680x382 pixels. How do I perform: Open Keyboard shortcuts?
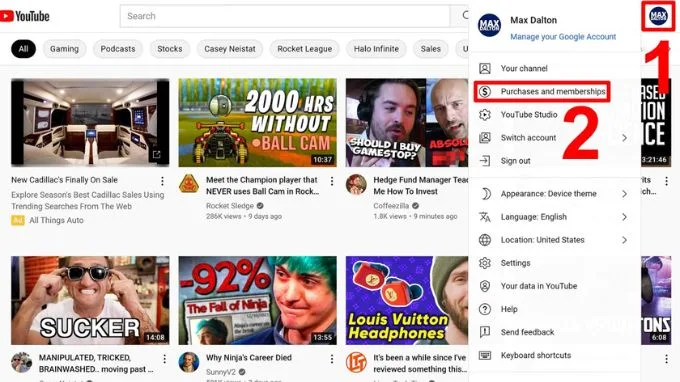(x=554, y=355)
